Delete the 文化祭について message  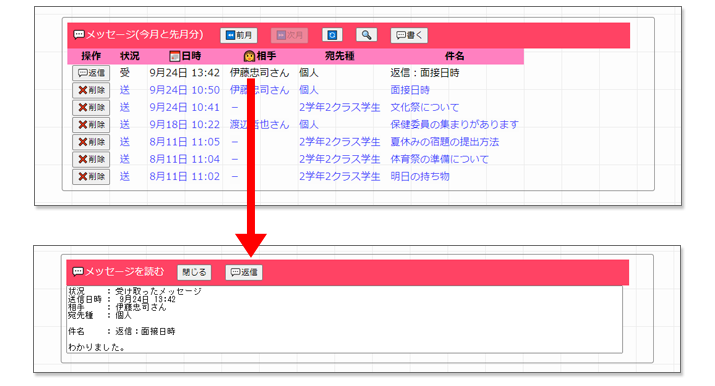click(91, 108)
